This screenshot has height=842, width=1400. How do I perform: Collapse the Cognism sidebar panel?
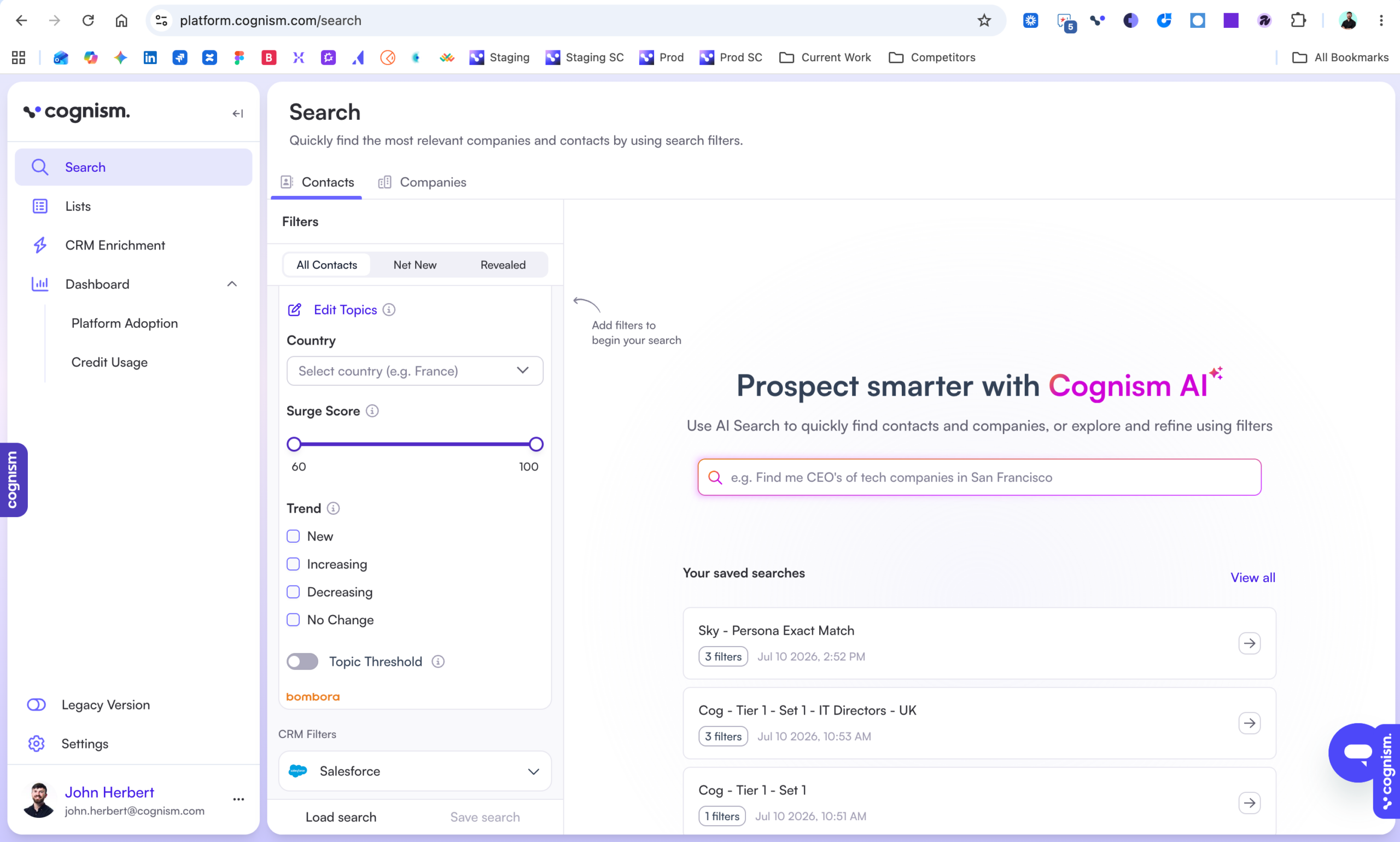point(237,113)
